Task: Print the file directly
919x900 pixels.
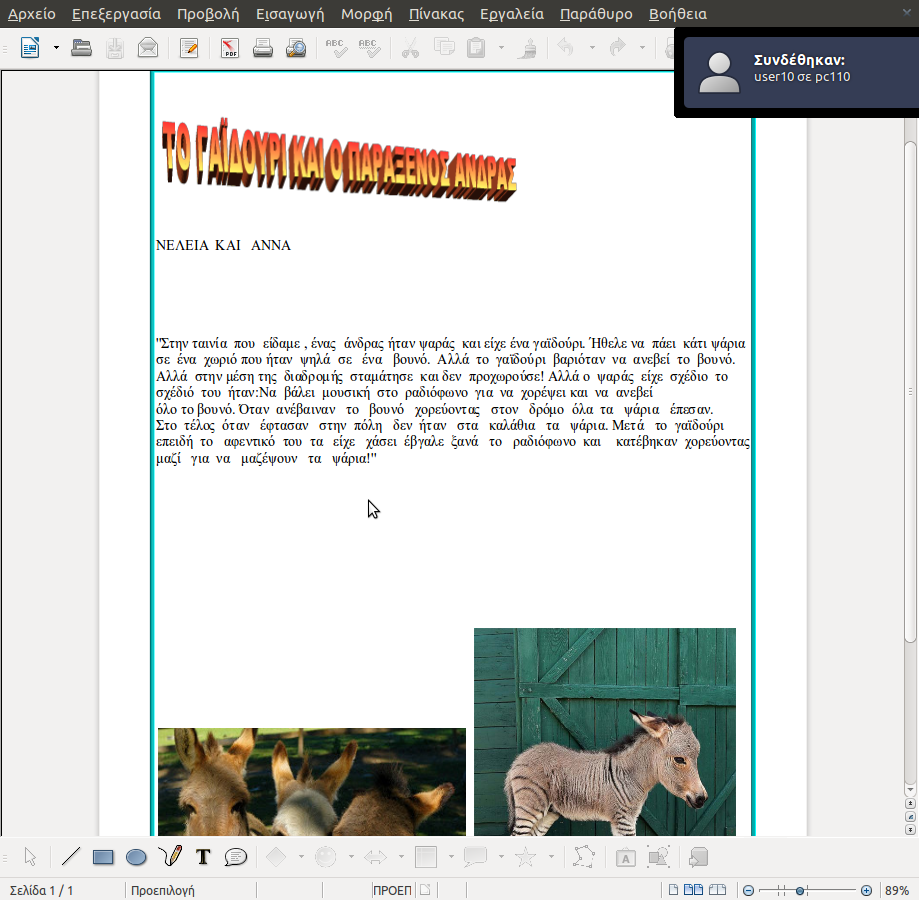Action: point(263,48)
